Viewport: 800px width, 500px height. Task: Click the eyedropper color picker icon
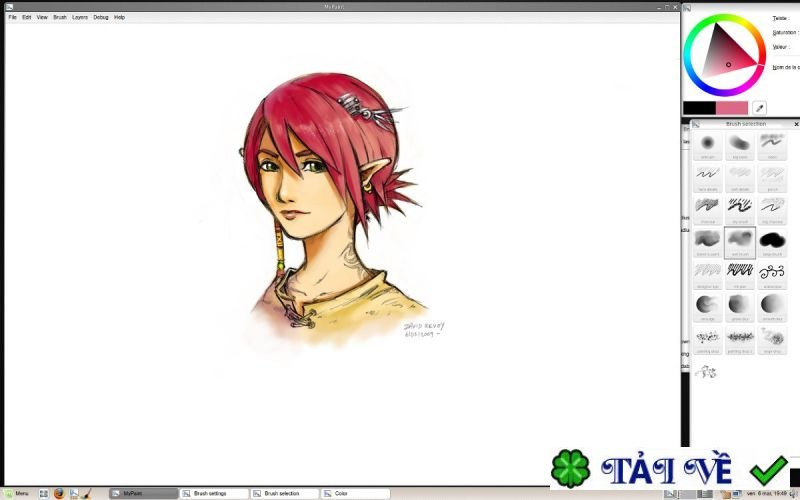tap(759, 108)
